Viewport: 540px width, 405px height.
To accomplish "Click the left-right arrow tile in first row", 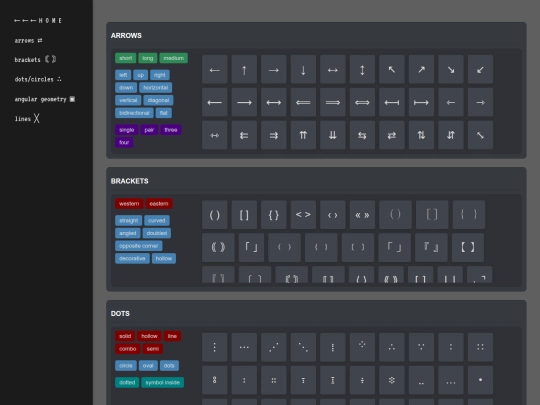I will (x=333, y=69).
